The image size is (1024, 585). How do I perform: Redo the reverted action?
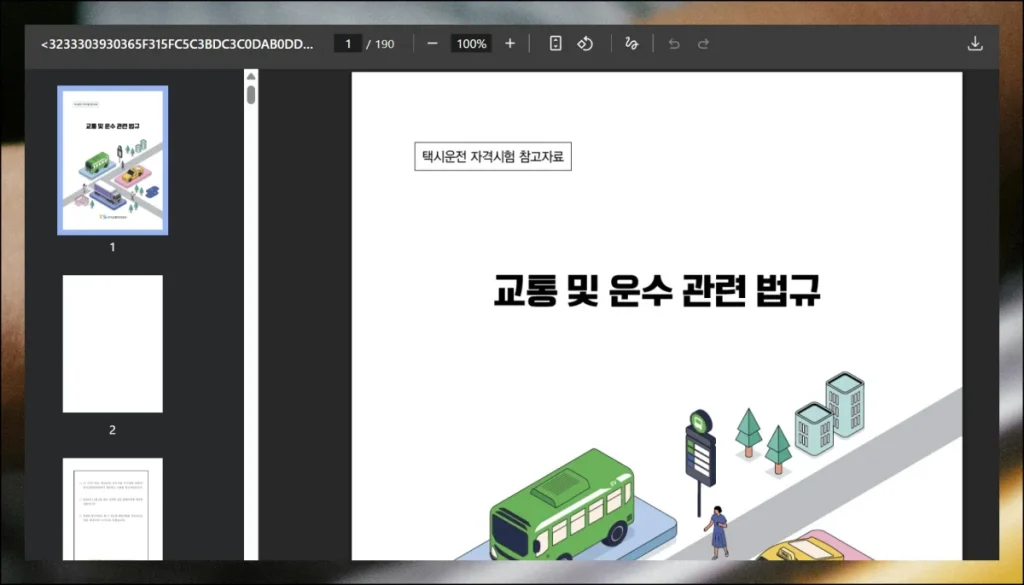pos(703,43)
